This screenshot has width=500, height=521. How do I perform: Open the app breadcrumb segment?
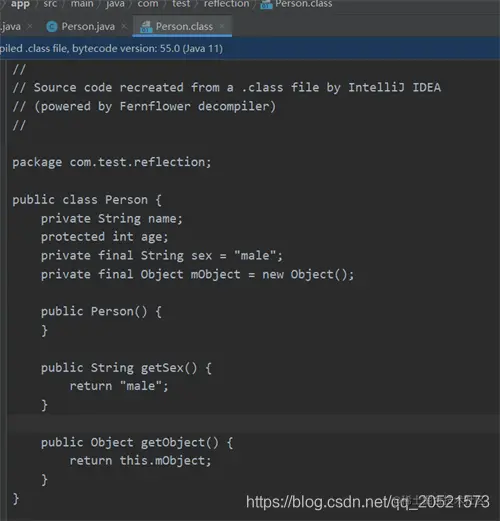[20, 4]
